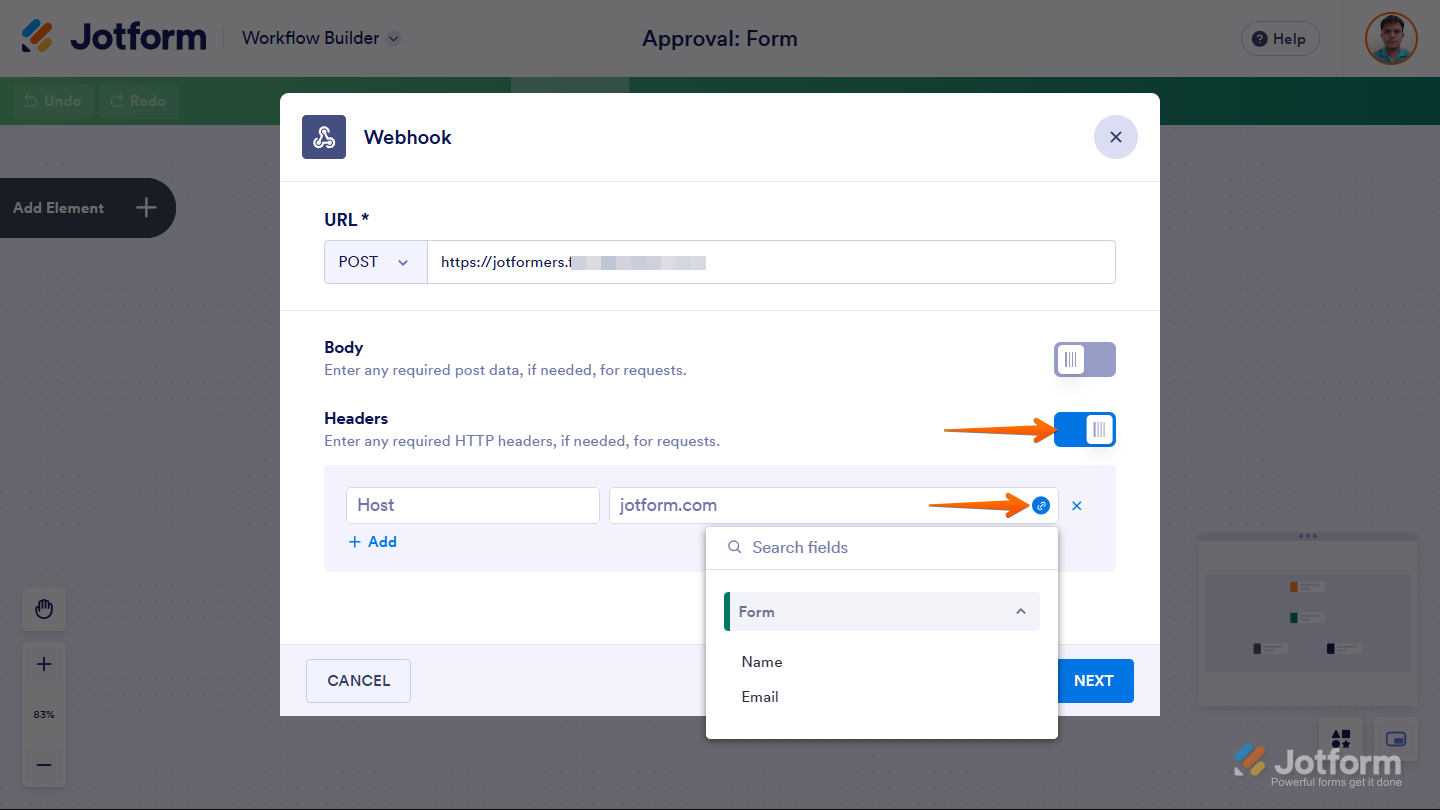
Task: Zoom out with the minus control
Action: 43,765
